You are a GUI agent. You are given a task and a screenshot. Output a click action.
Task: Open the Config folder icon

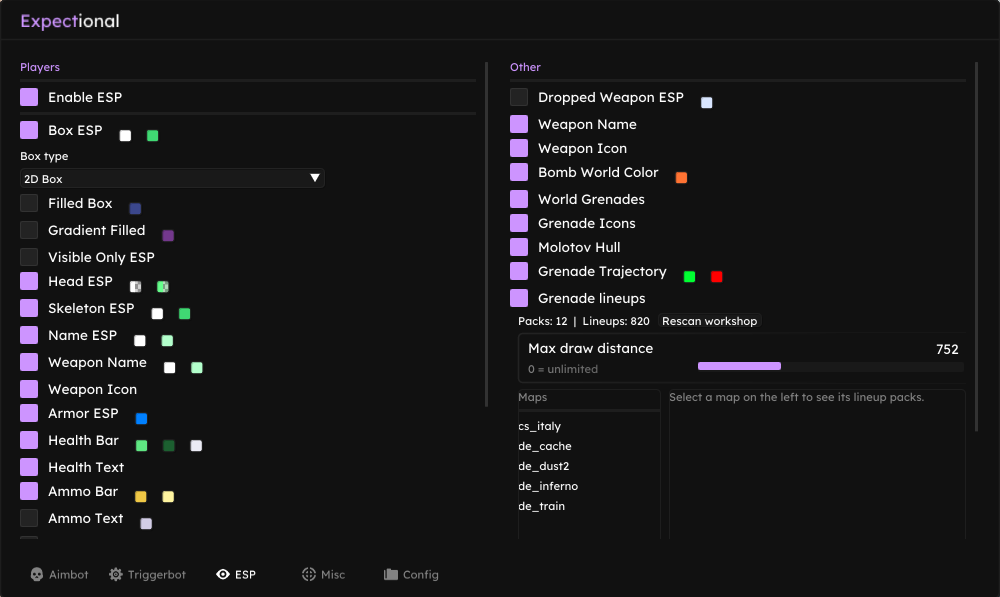coord(391,575)
